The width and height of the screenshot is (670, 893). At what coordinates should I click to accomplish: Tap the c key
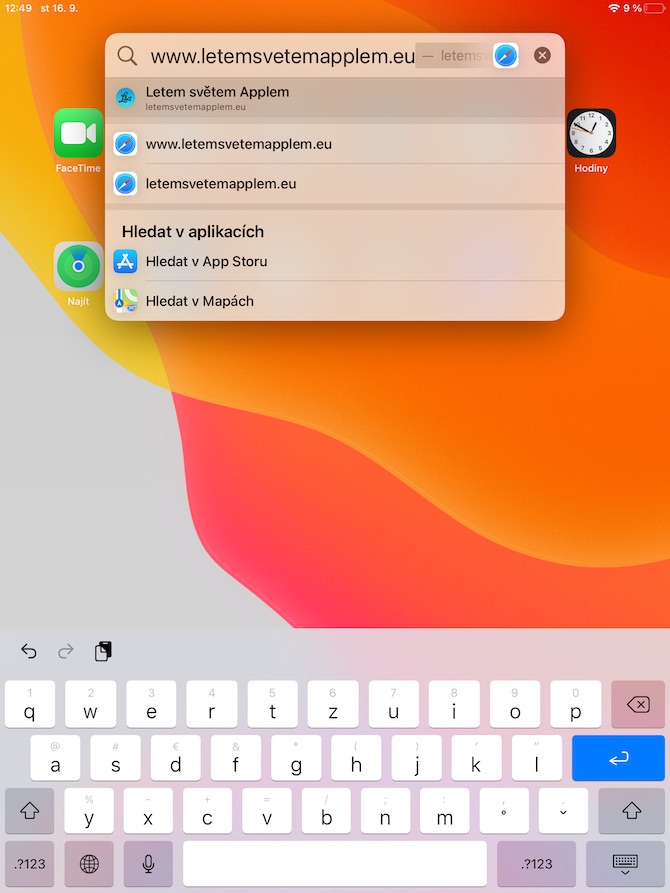pyautogui.click(x=207, y=811)
